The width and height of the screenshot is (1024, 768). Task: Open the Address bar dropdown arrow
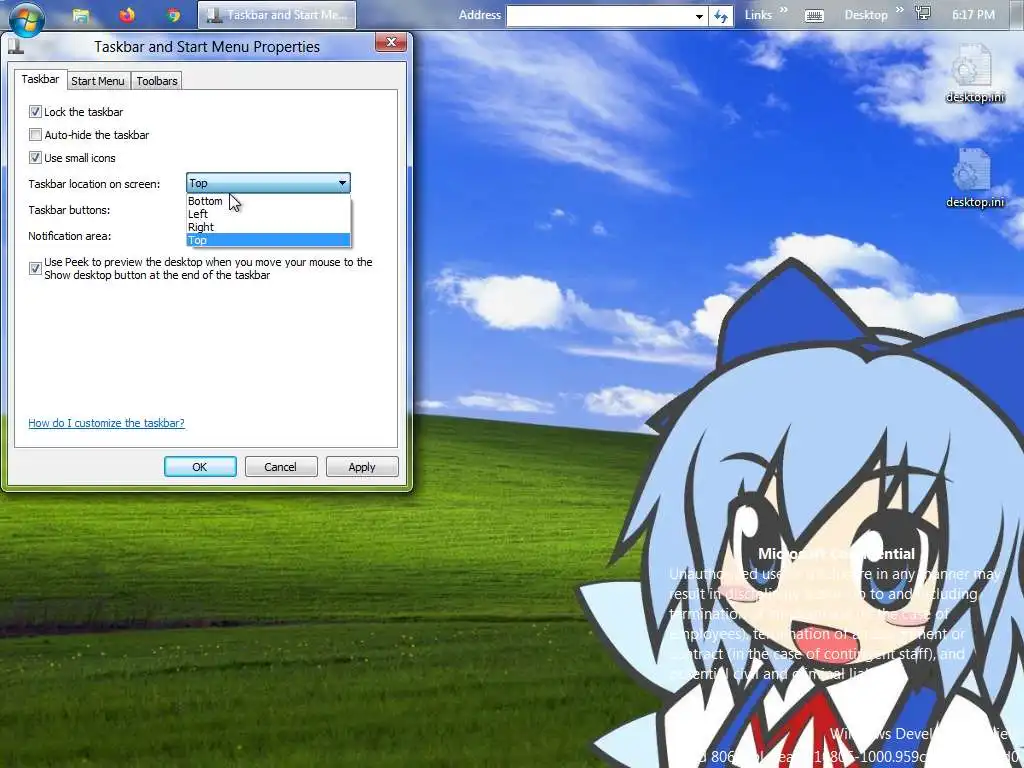699,16
